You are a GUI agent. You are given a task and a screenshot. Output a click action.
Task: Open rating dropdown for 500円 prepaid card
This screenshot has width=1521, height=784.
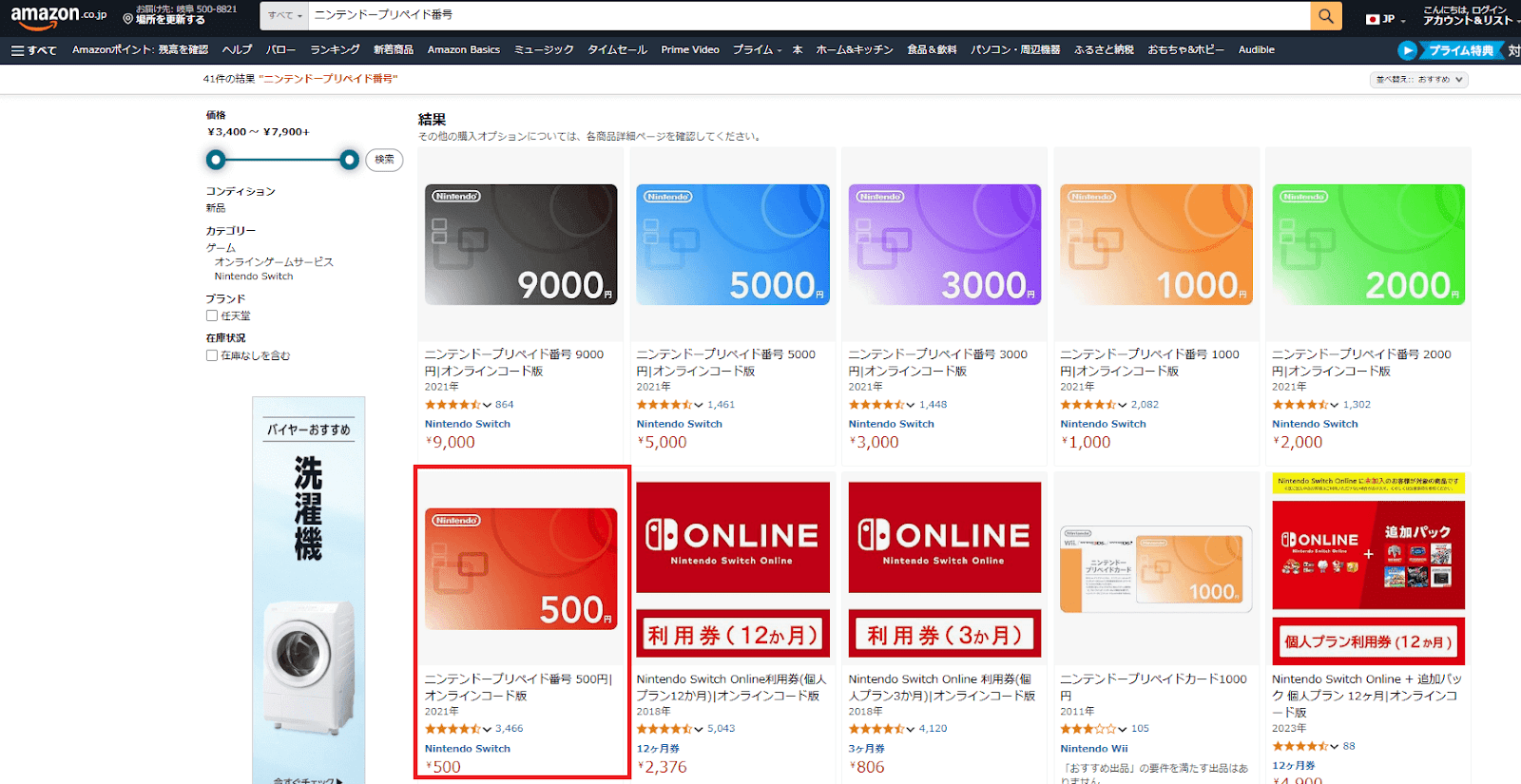tap(487, 729)
